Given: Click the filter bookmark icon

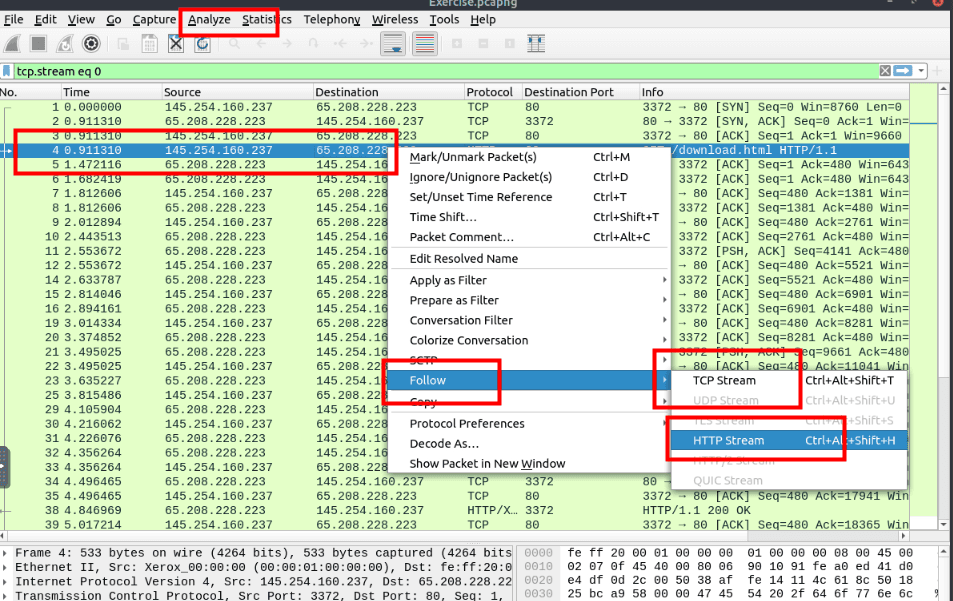Looking at the screenshot, I should click(x=8, y=71).
